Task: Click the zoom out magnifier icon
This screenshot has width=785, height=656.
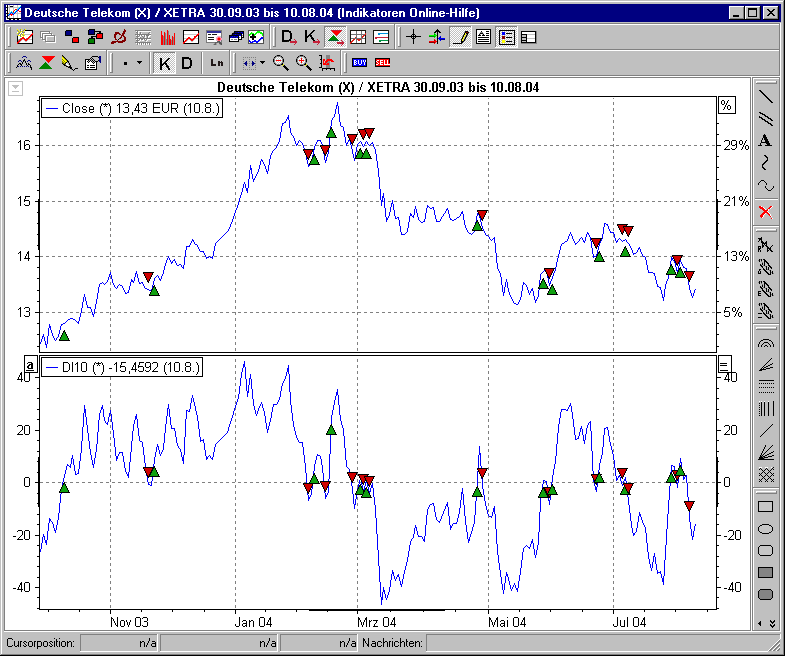Action: point(281,62)
